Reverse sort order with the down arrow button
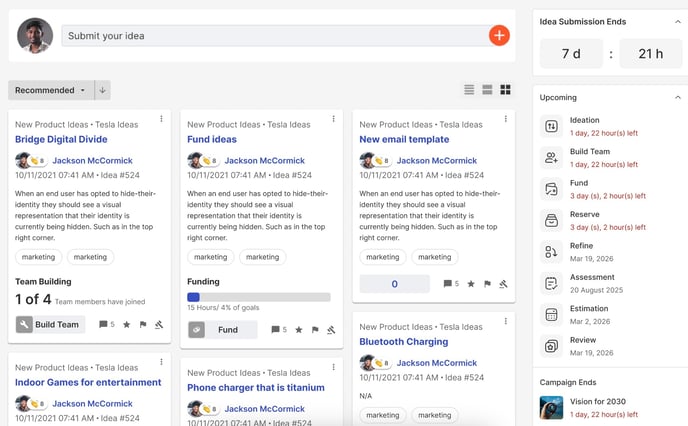The image size is (688, 426). coord(102,90)
